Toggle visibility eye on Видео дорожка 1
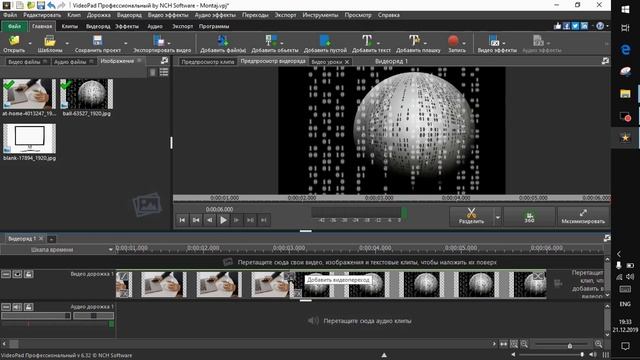 coord(17,274)
